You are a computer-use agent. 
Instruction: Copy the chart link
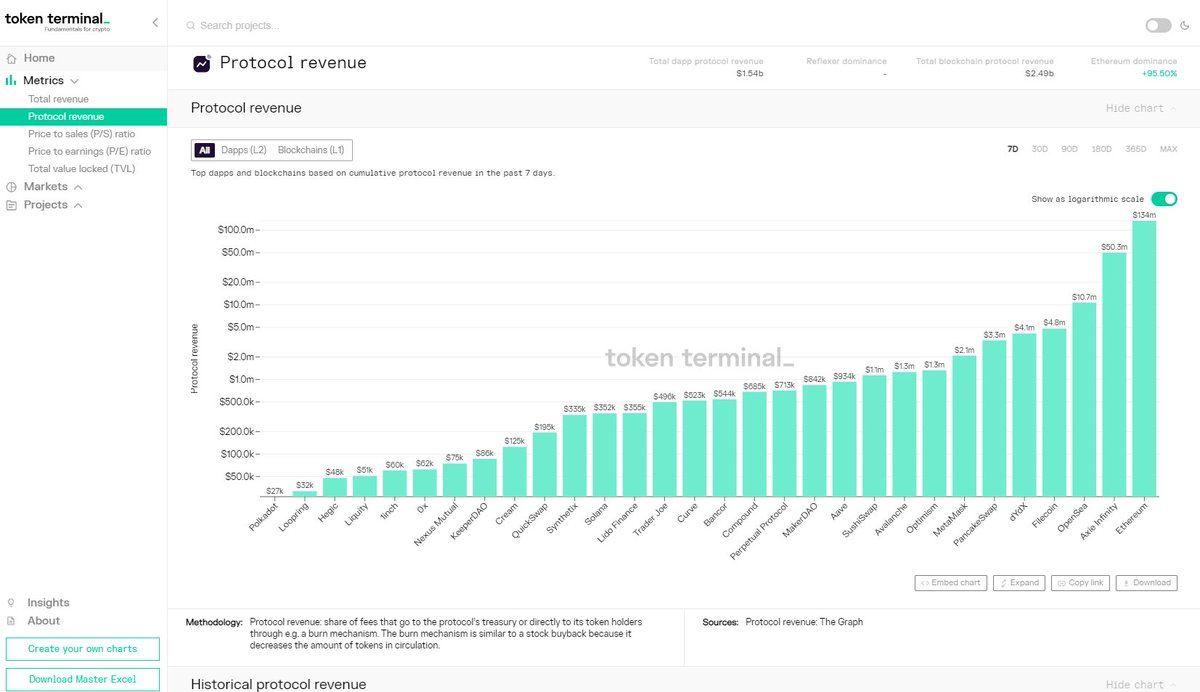click(x=1080, y=583)
